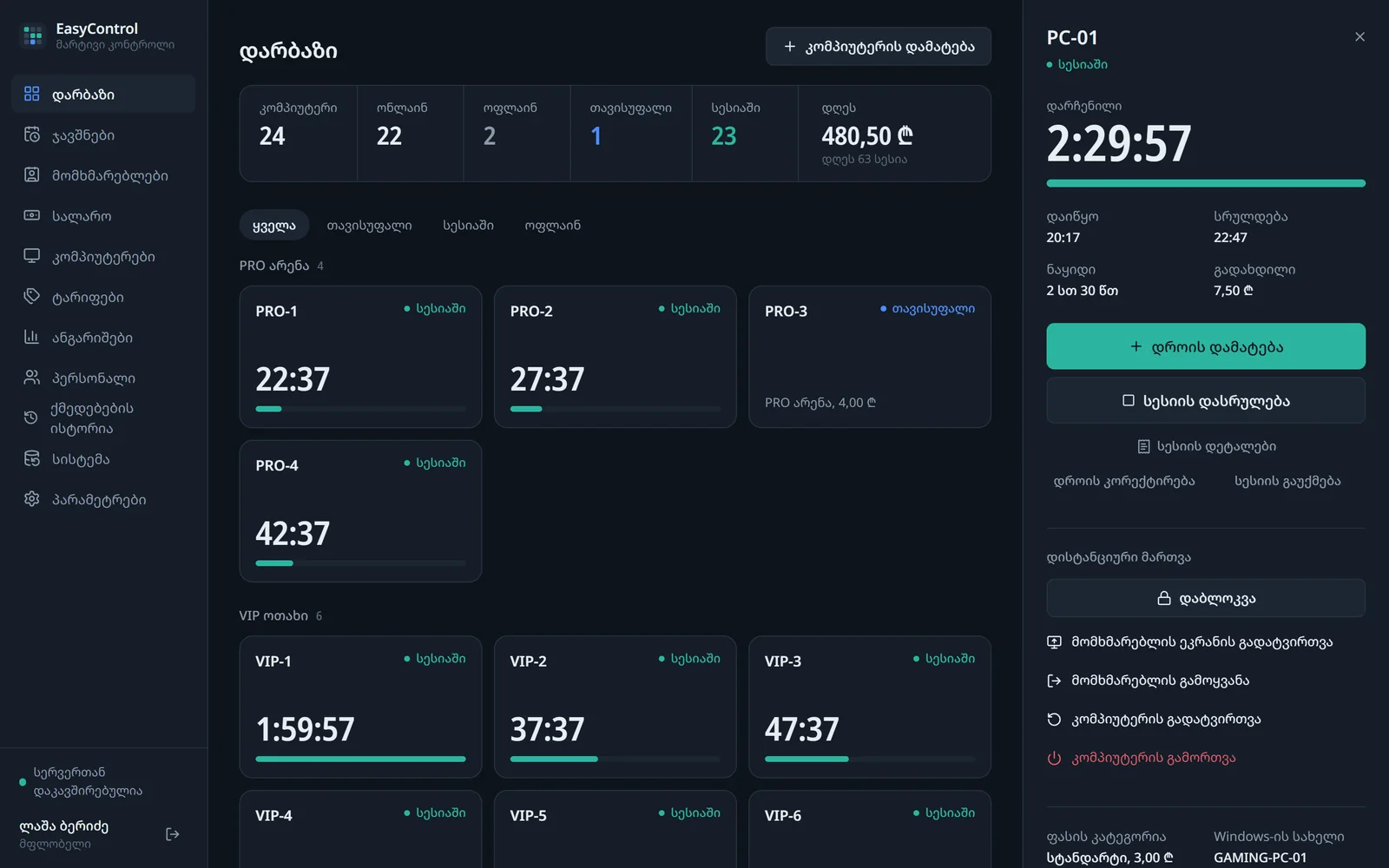Open the ჯავშნები calendar icon in sidebar
Screen dimensions: 1389x868
(32, 135)
